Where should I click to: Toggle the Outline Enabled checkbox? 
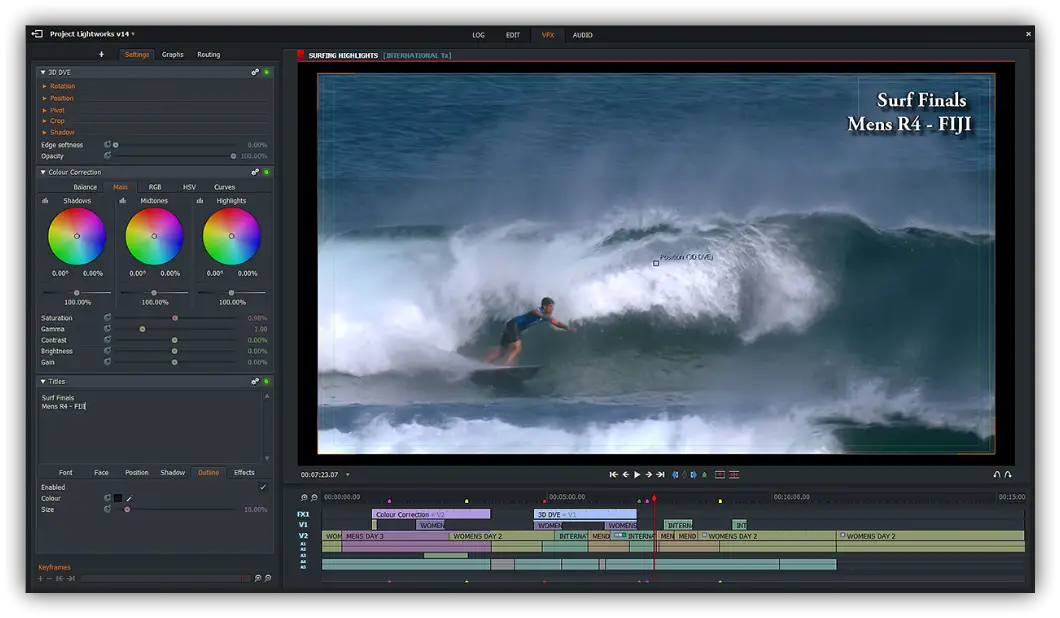(263, 487)
